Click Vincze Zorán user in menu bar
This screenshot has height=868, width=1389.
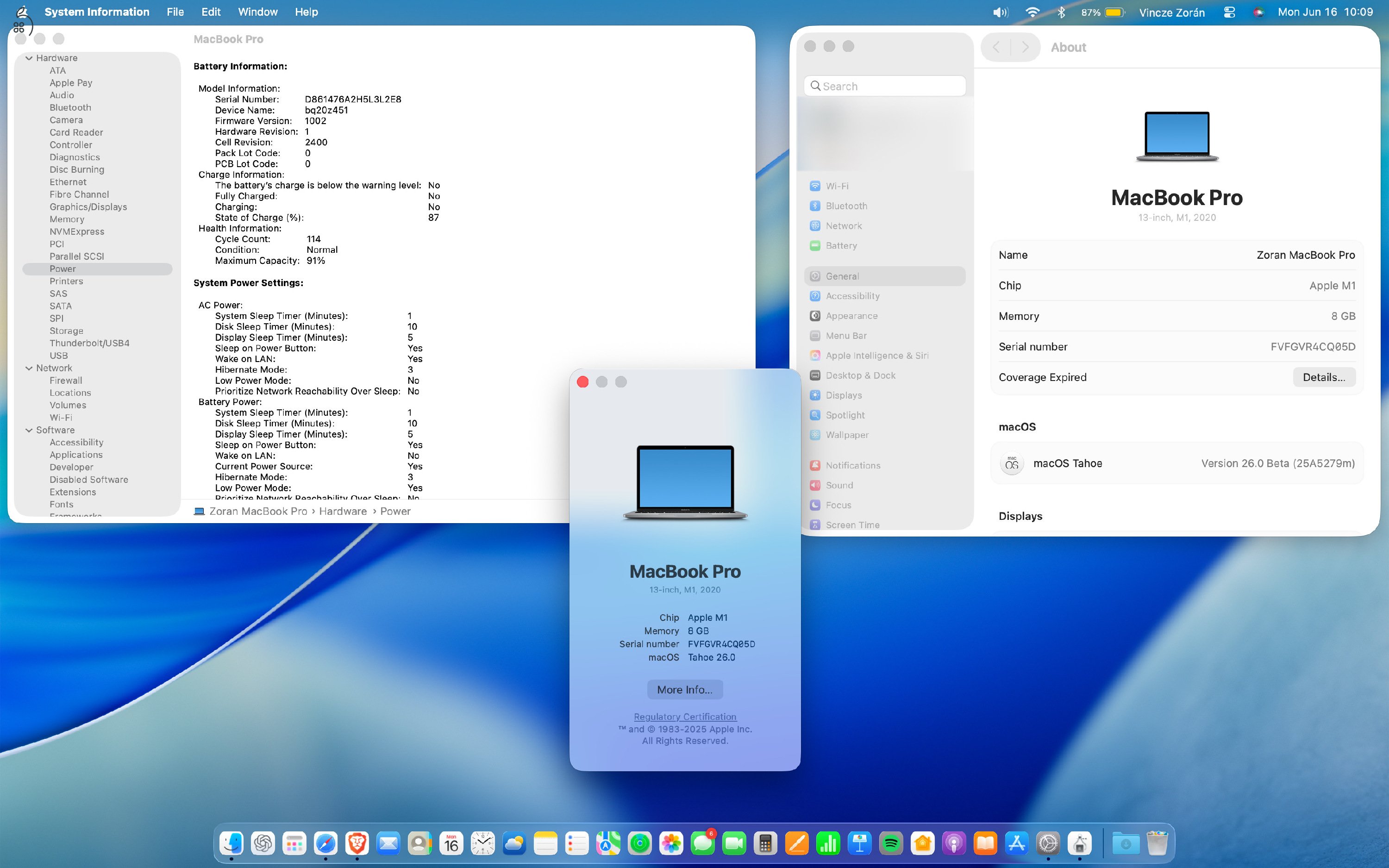click(1171, 12)
